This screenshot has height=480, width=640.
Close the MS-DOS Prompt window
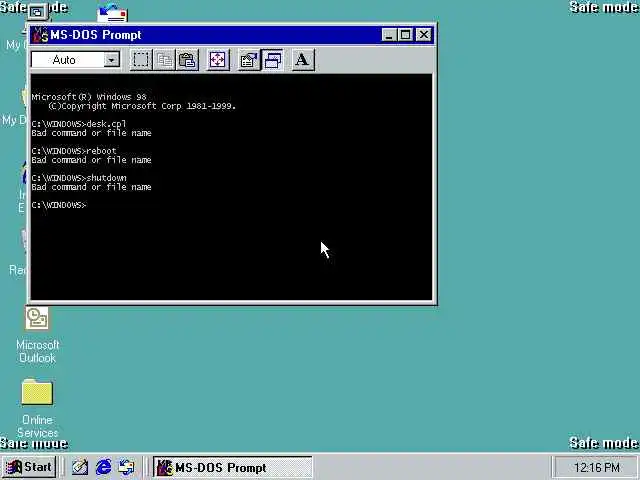424,35
